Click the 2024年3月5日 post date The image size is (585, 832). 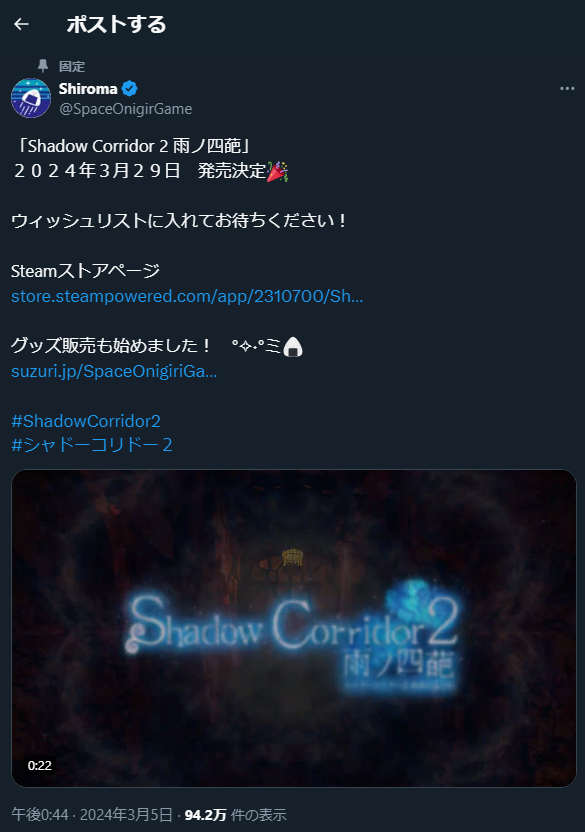[x=126, y=814]
